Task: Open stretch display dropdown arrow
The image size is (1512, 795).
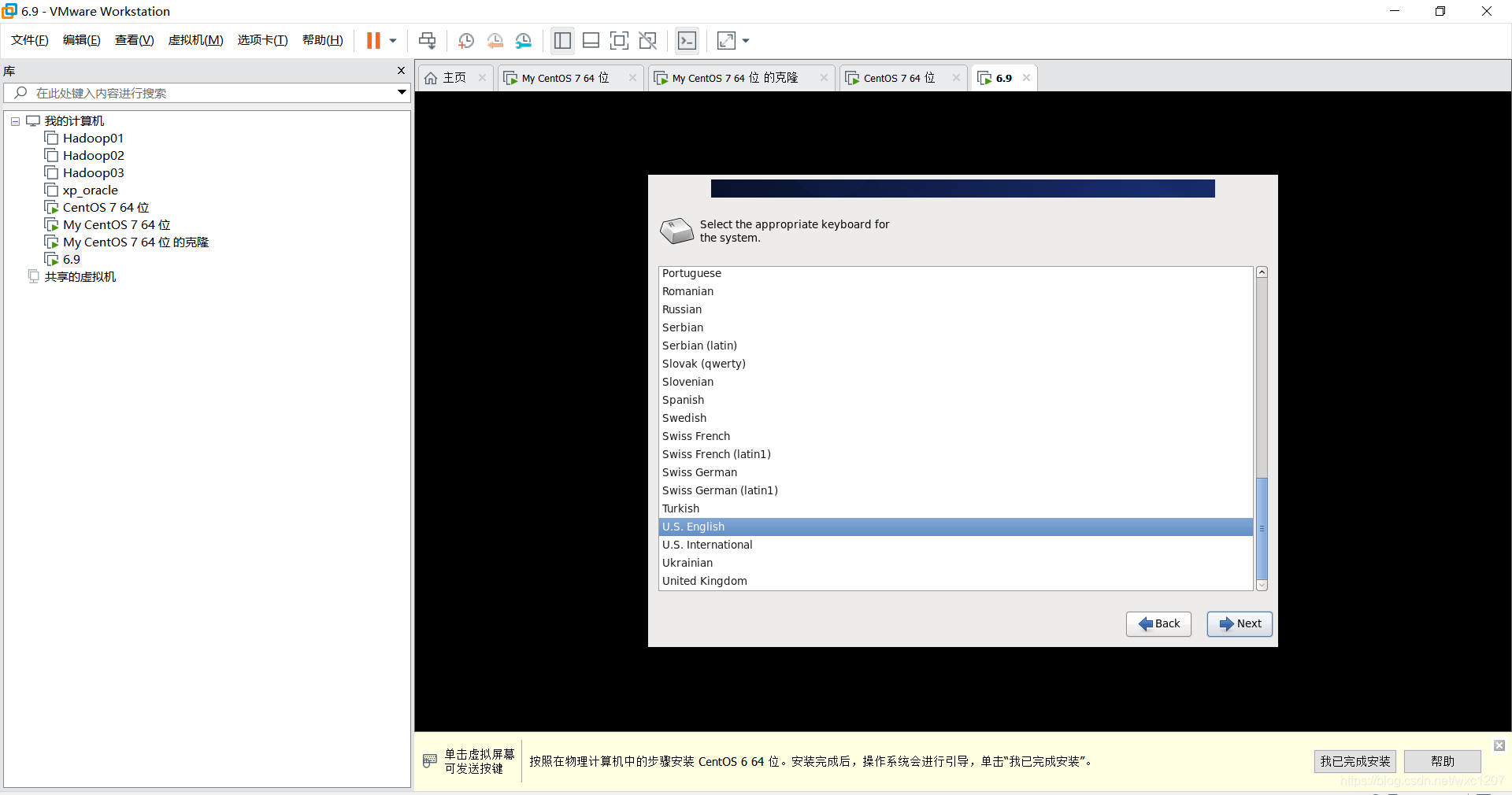Action: pyautogui.click(x=746, y=41)
